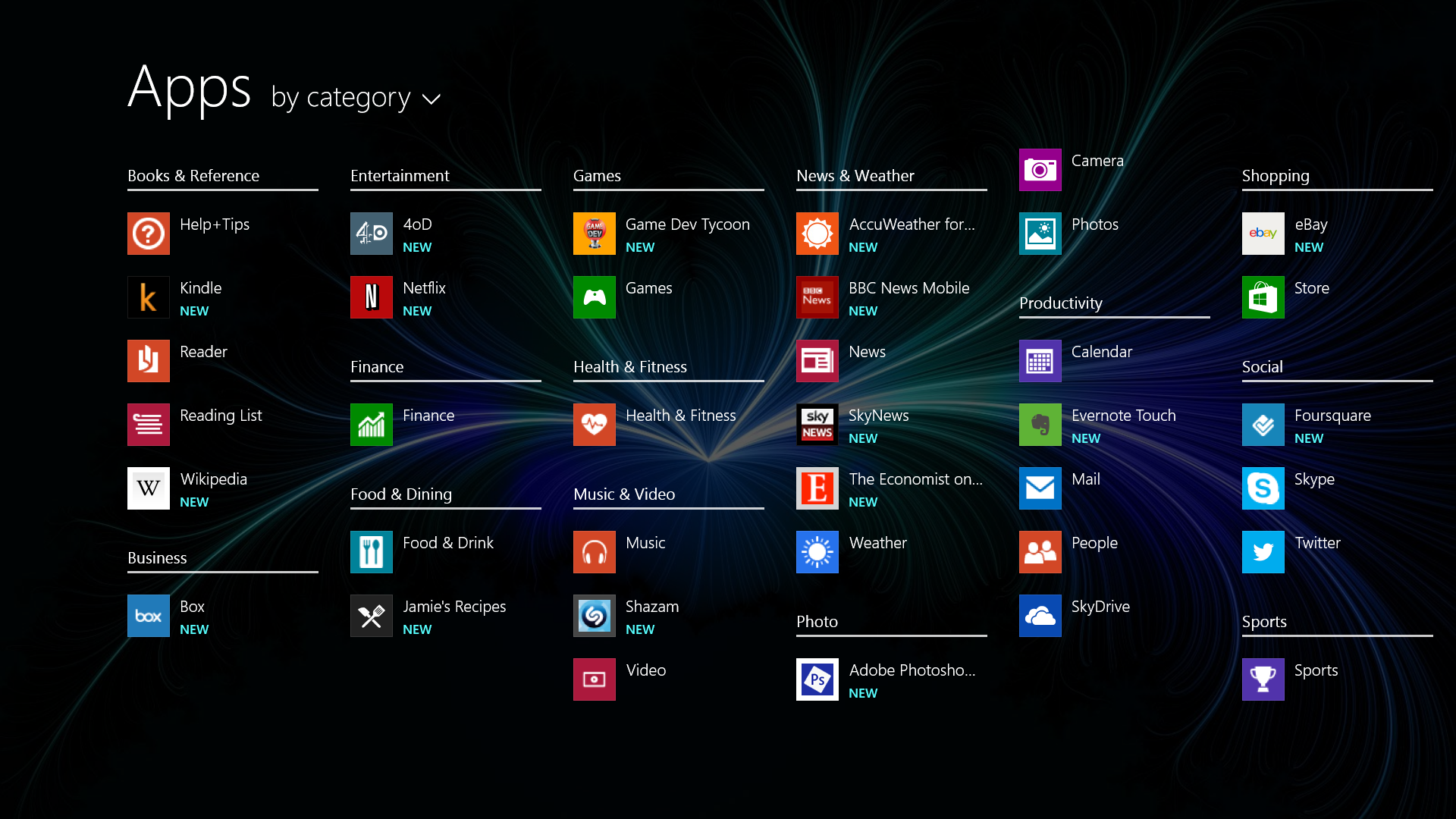
Task: Launch the Calendar app icon
Action: 1040,361
